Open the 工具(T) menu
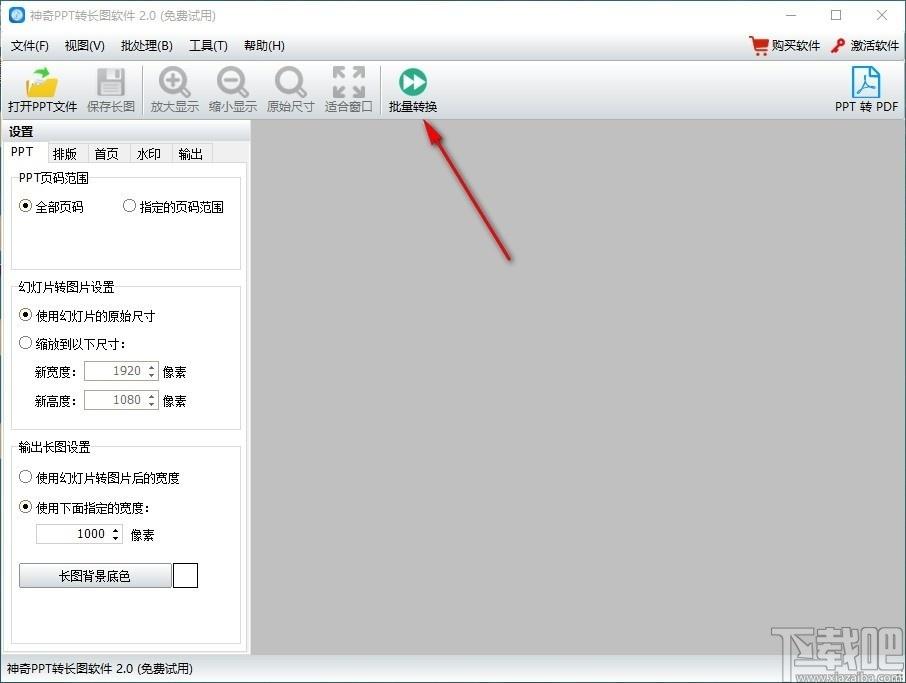 tap(208, 46)
